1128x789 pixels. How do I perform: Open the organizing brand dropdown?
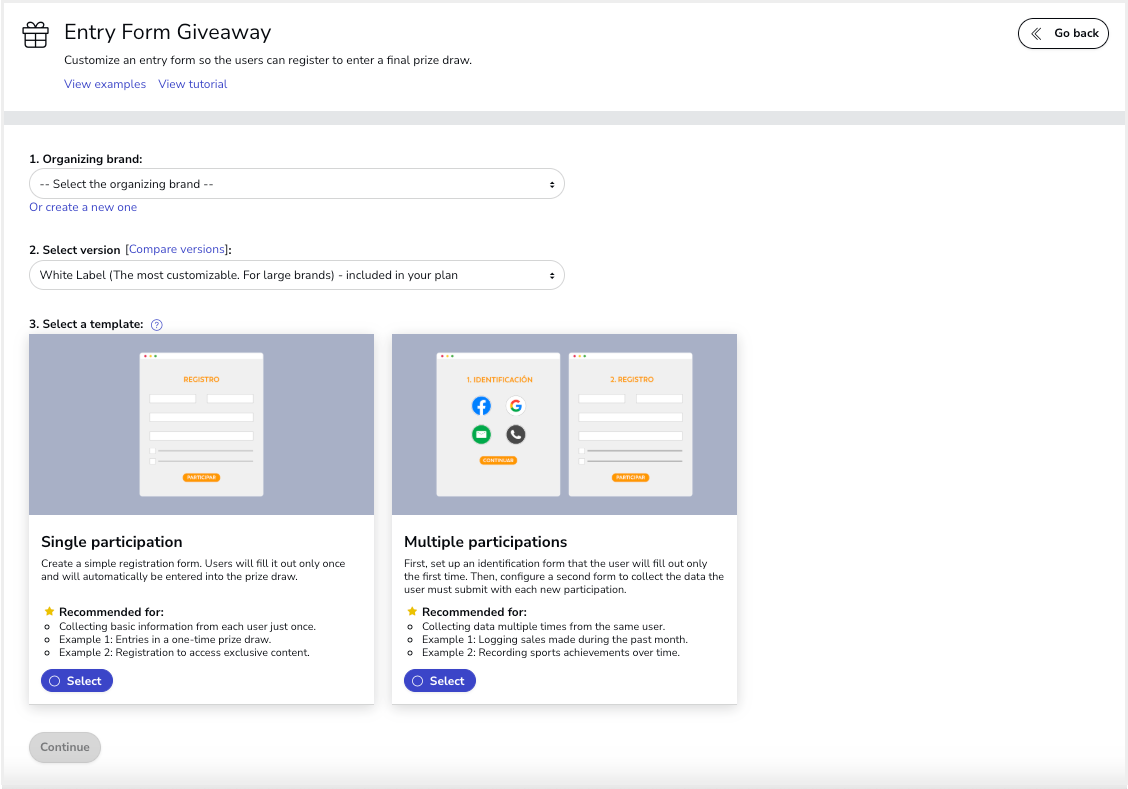click(296, 184)
